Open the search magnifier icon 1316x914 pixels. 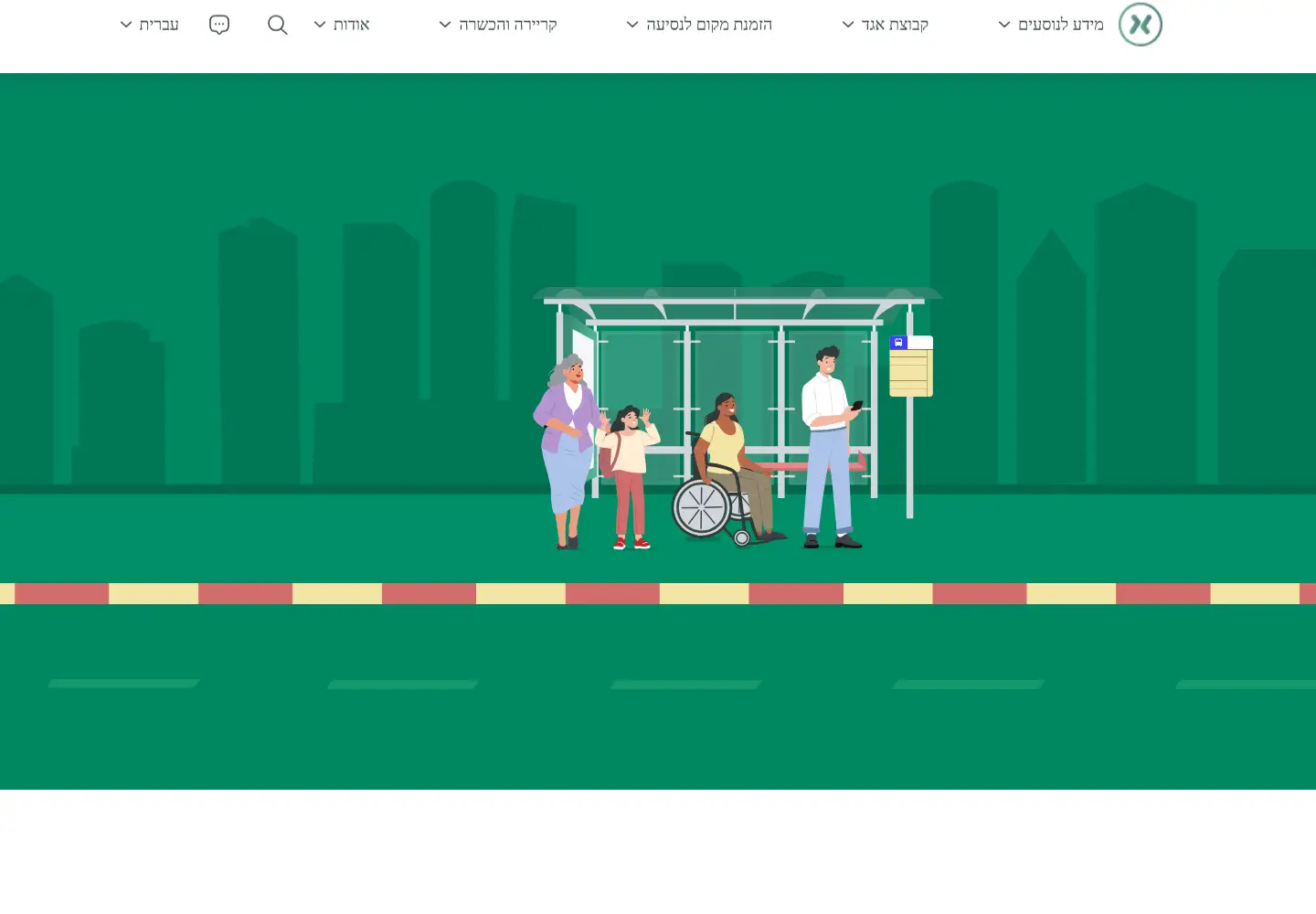coord(278,25)
